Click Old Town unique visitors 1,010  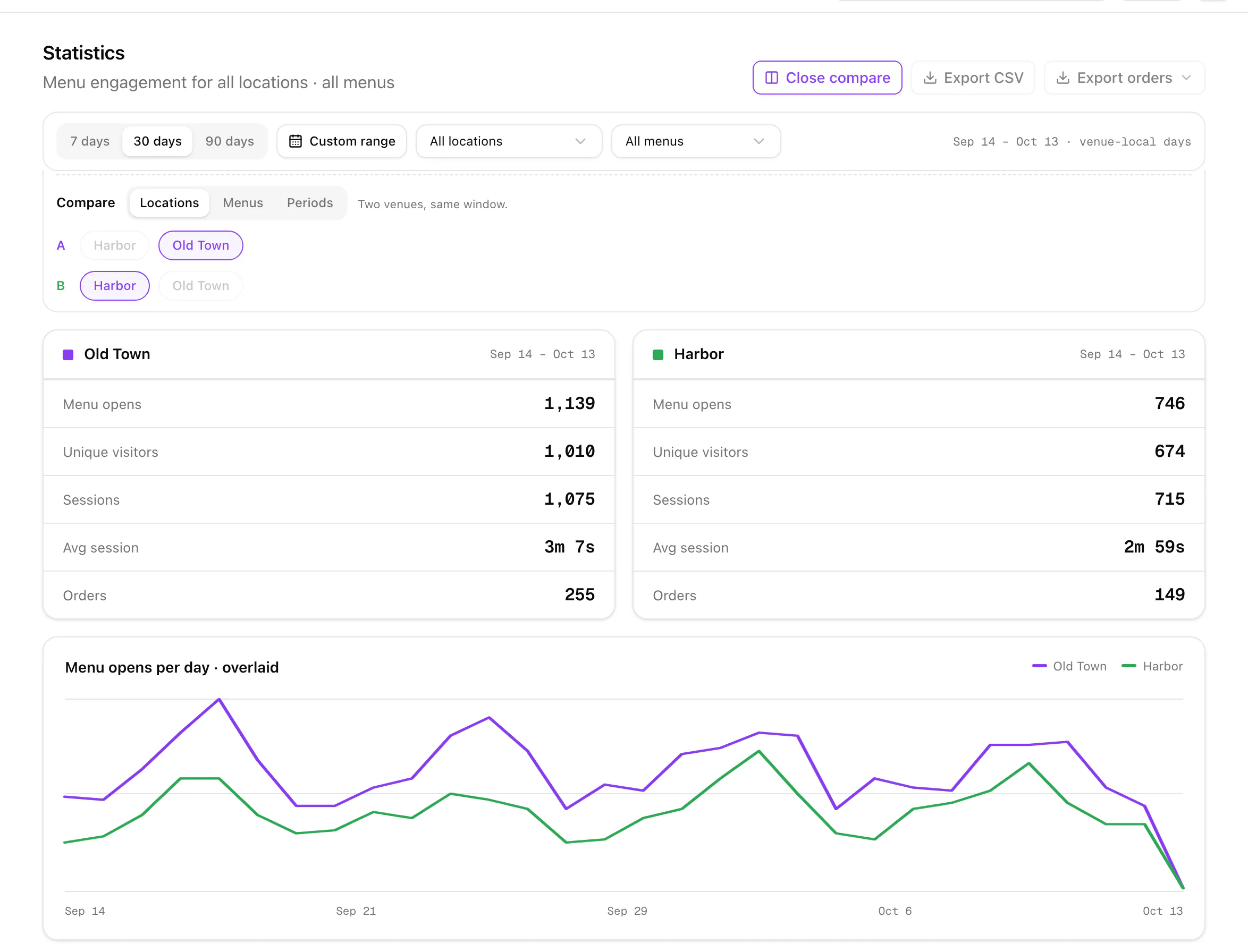click(569, 452)
